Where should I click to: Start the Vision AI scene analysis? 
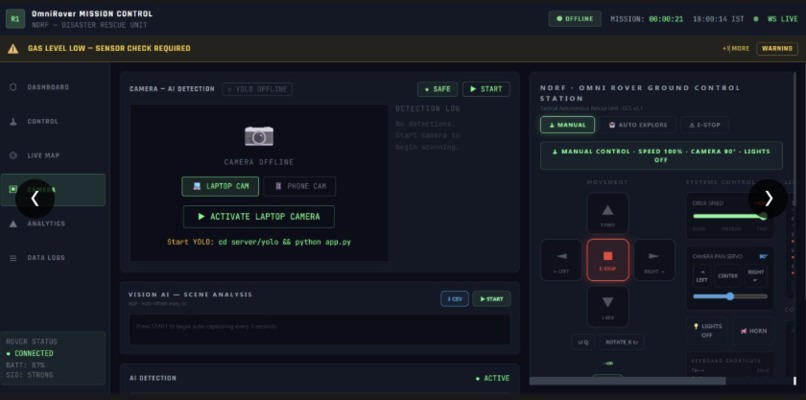(491, 299)
